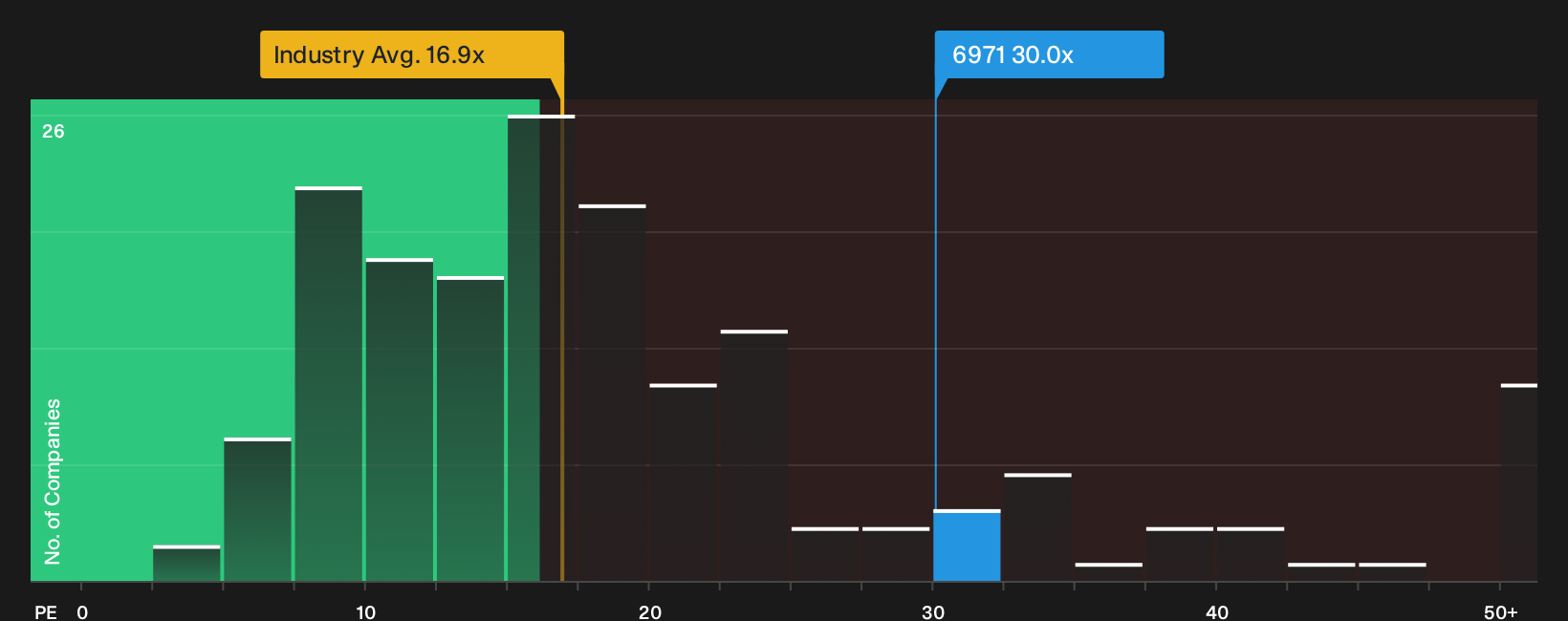Click the bar at PE 5 to 7.5
Screen dimensions: 1568x621
257,509
